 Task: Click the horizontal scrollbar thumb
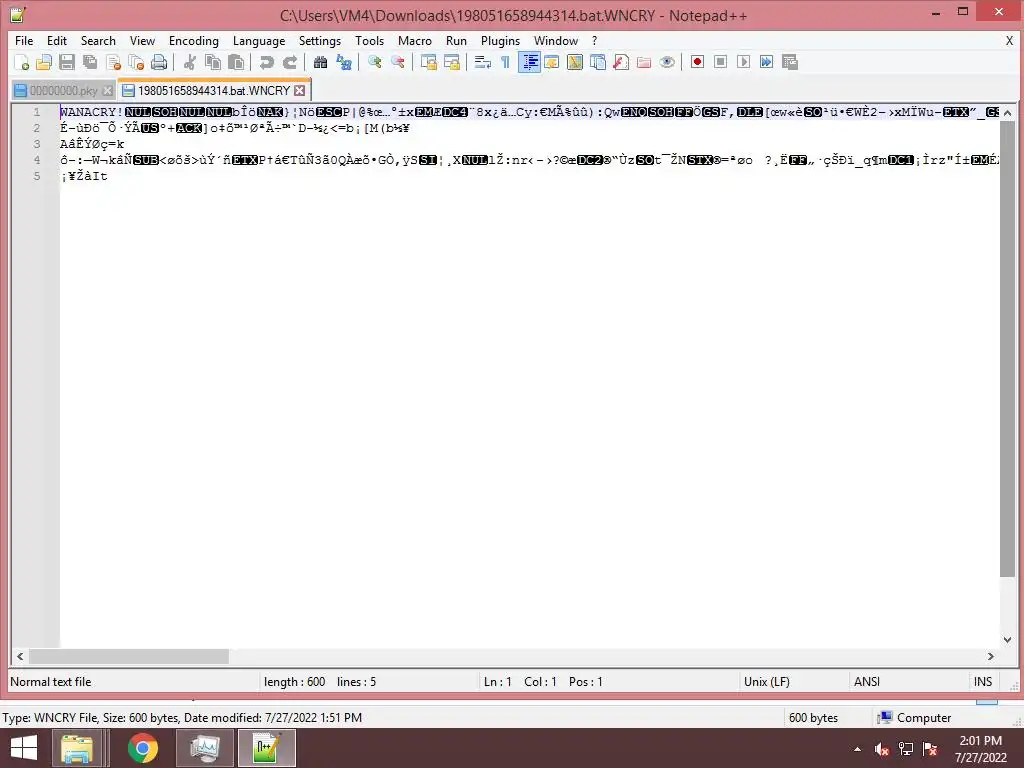129,656
